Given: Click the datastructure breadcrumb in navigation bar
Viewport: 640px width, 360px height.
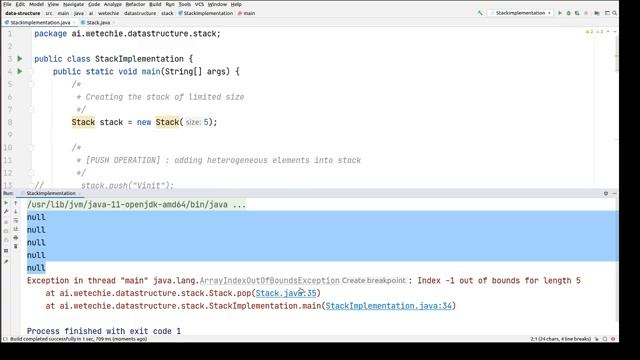Looking at the screenshot, I should tap(140, 13).
